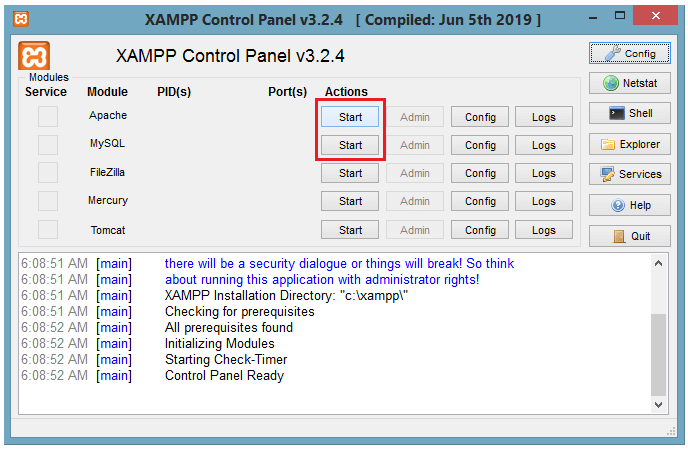Click the MySQL Admin button
The image size is (688, 449).
415,145
